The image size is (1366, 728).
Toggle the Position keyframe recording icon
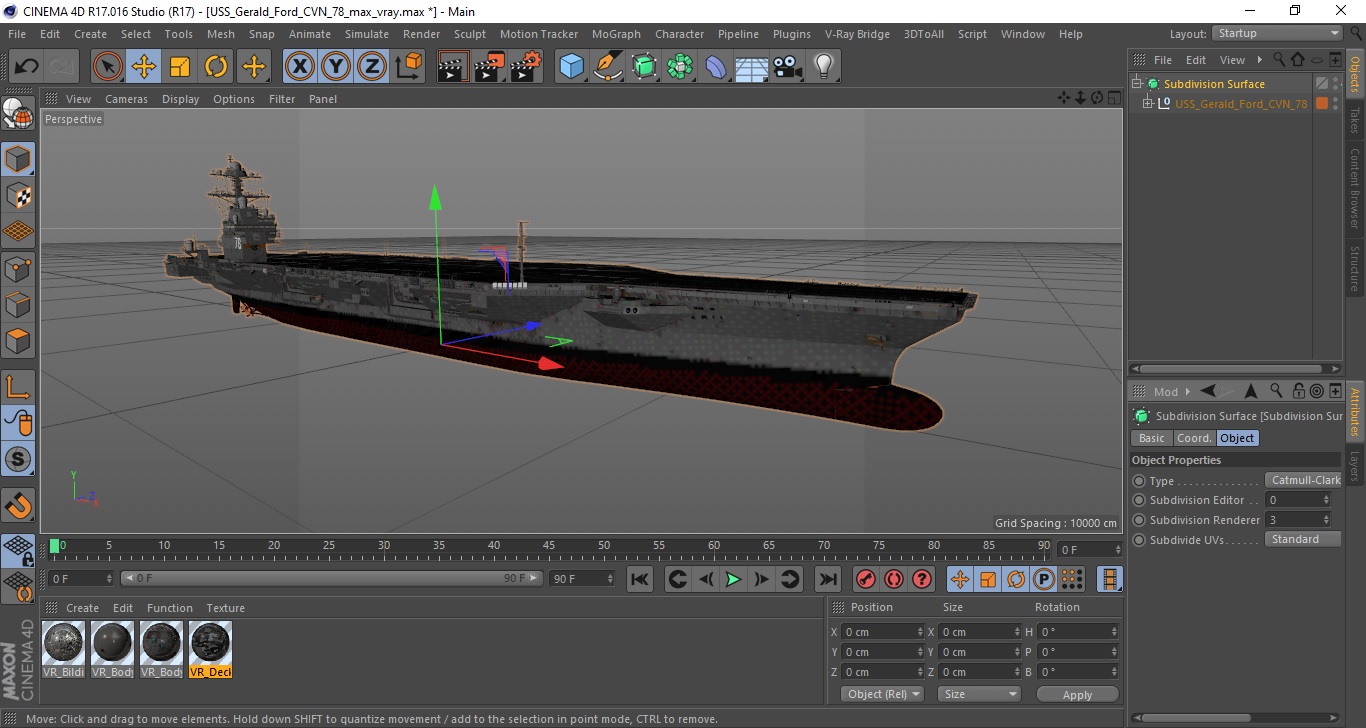point(960,579)
